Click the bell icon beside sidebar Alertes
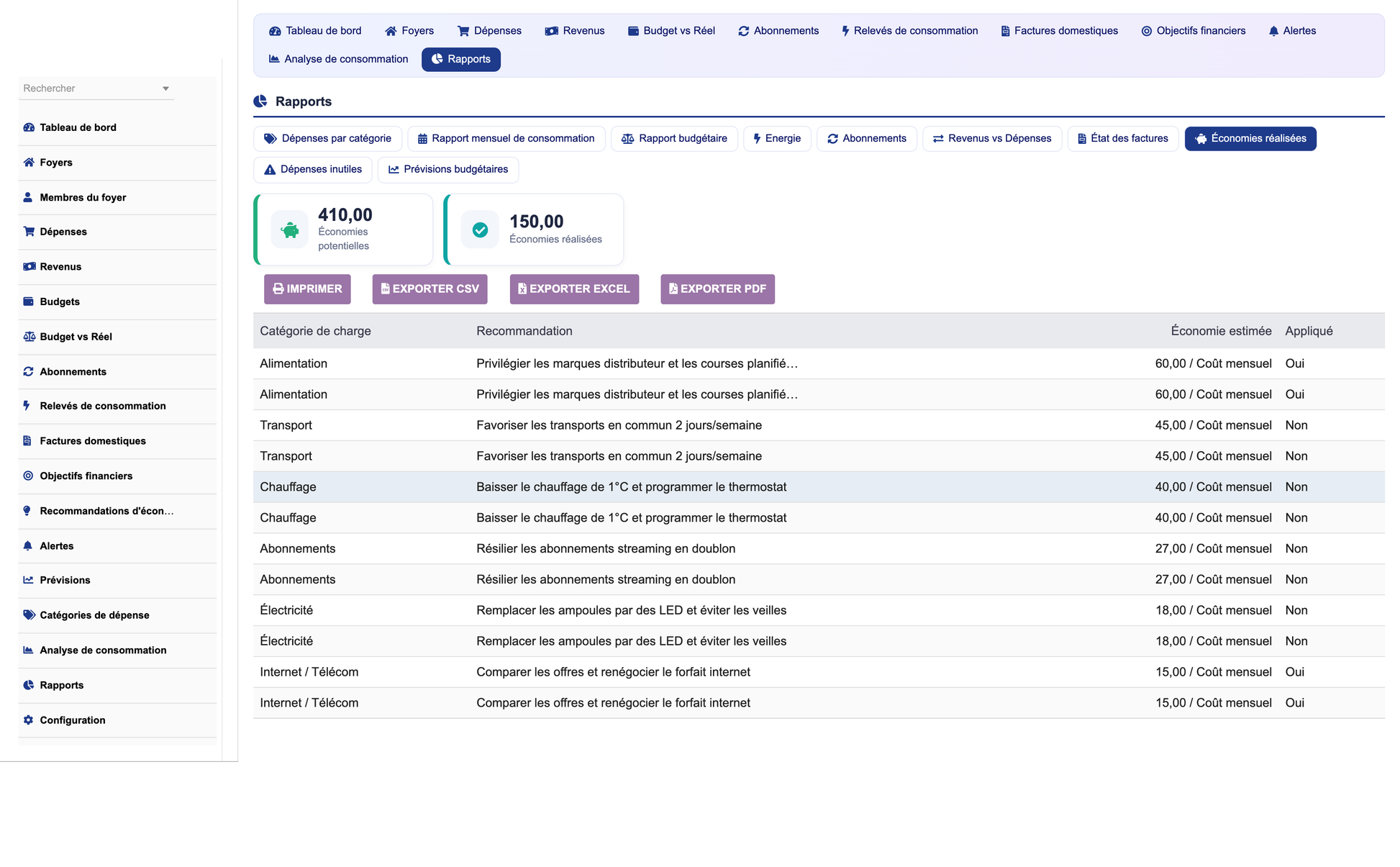The image size is (1400, 867). (28, 545)
